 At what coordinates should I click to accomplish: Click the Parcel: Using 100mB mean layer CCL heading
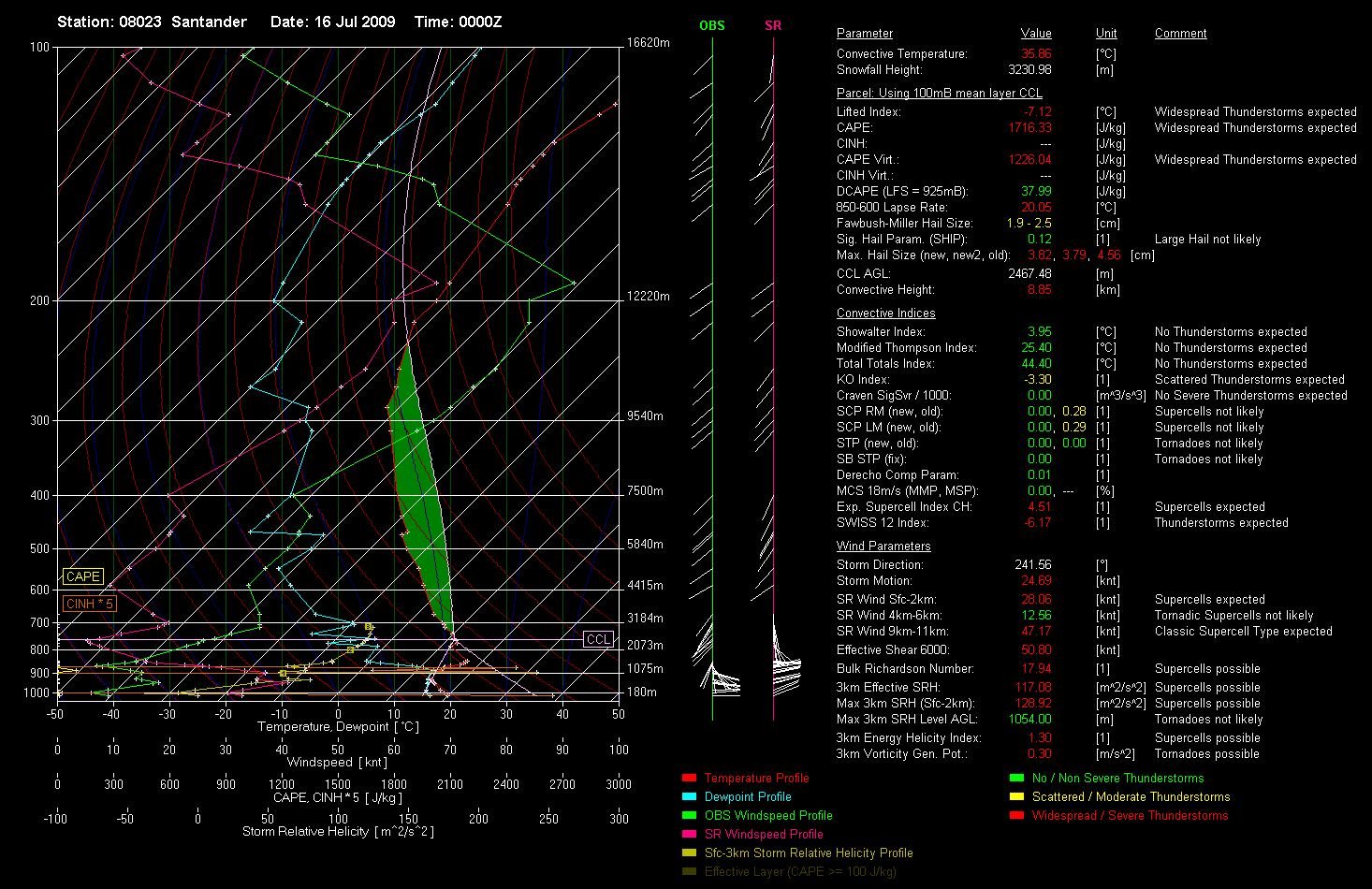coord(940,94)
